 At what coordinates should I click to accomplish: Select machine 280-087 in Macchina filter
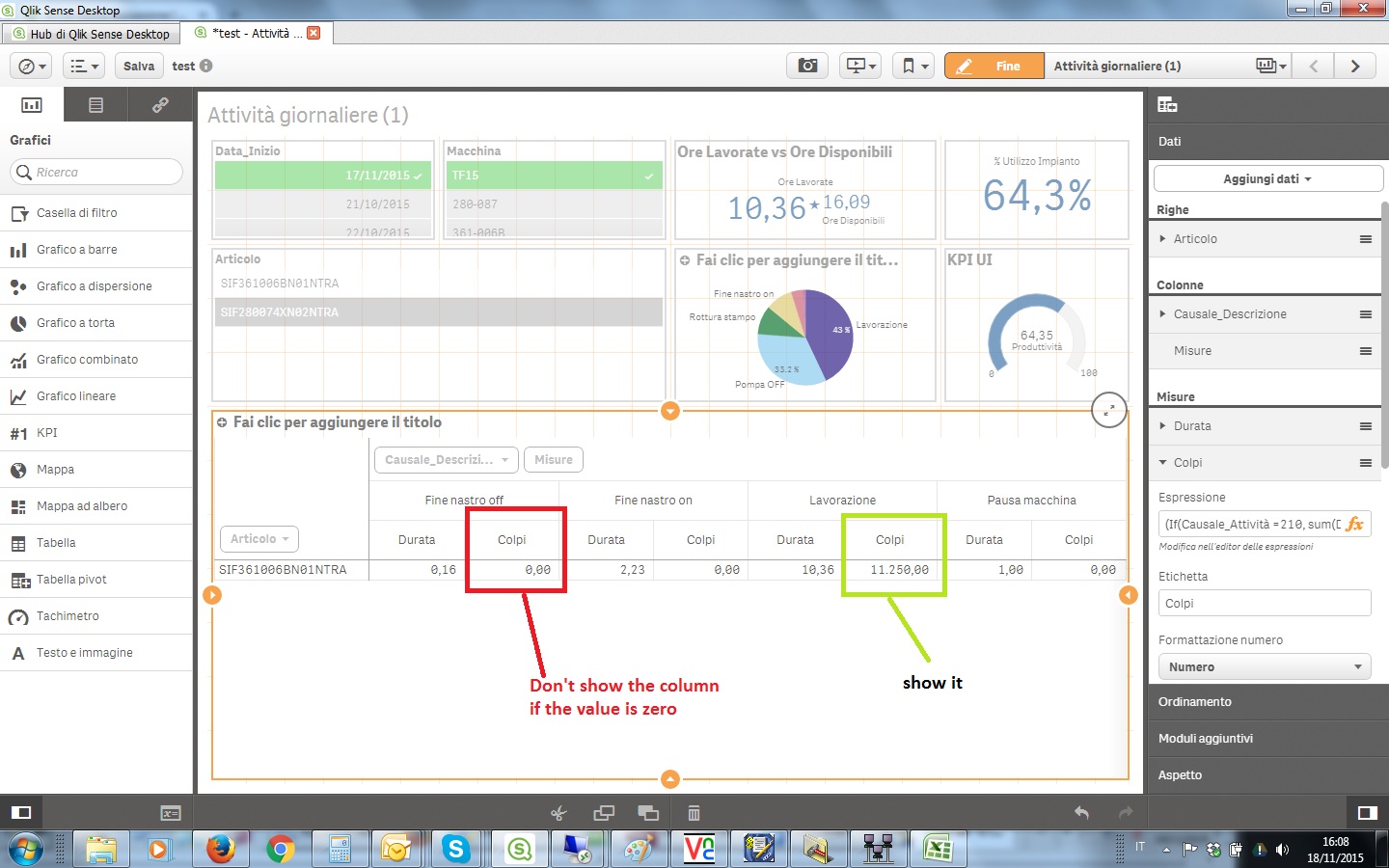click(555, 203)
